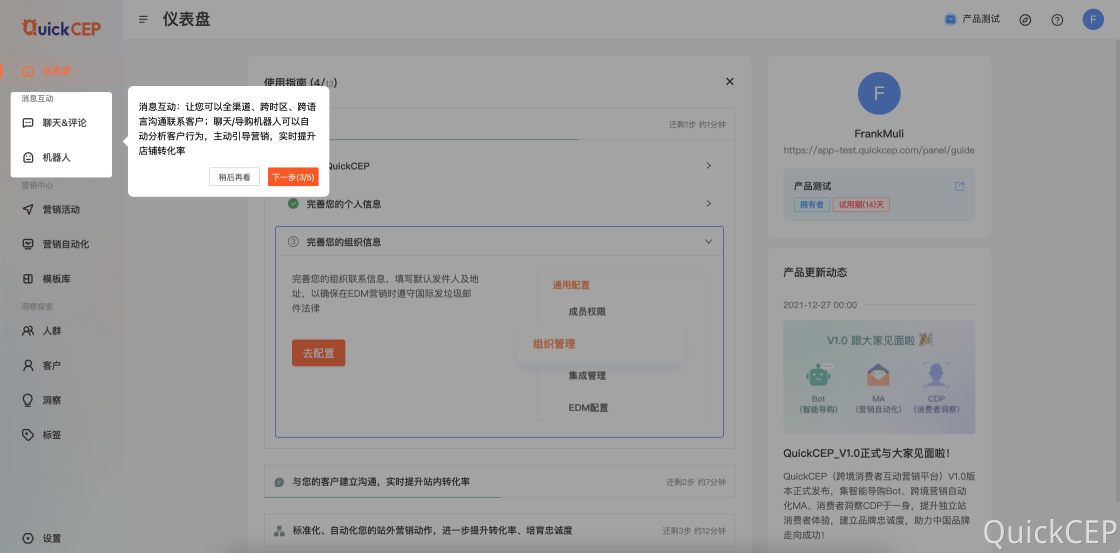
Task: Collapse the 完善您的组织信息 section chevron
Action: coord(709,241)
